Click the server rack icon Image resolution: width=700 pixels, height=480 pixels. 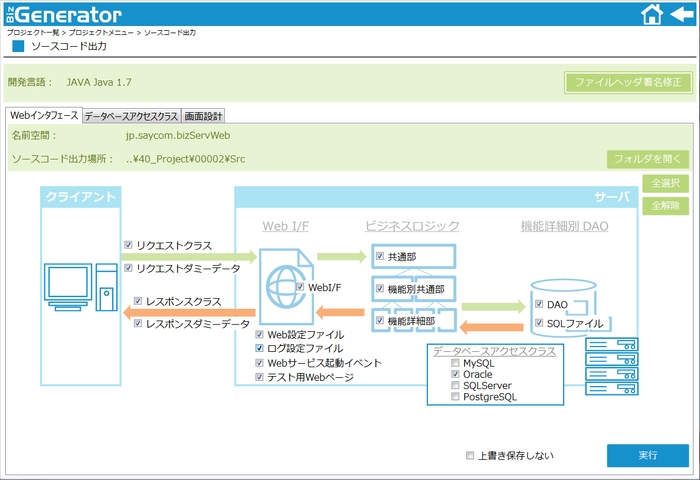click(610, 363)
